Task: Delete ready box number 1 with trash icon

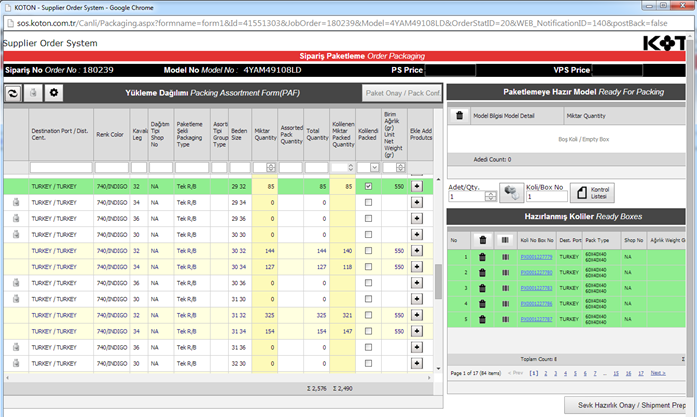Action: pos(482,257)
